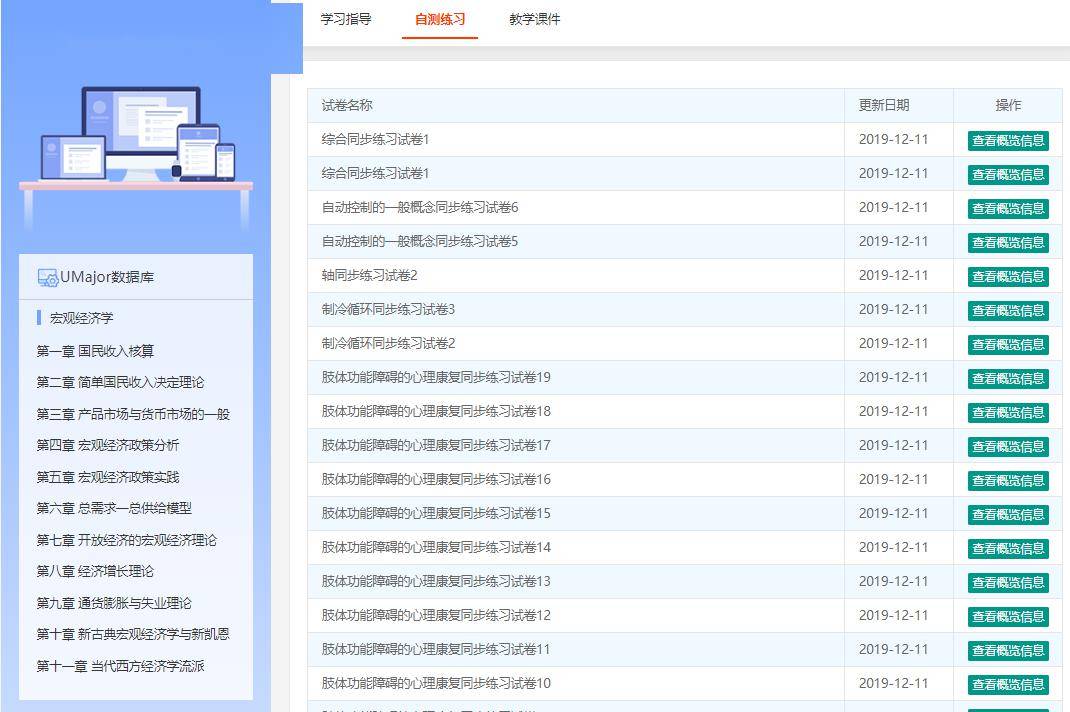The width and height of the screenshot is (1070, 712).
Task: Select the 自测练习 tab
Action: tap(440, 19)
